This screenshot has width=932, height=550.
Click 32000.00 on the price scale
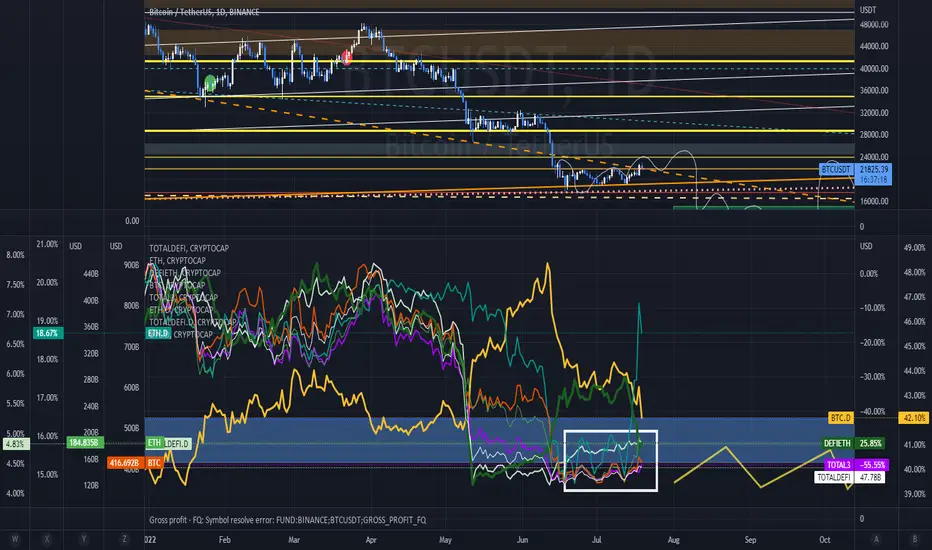874,113
